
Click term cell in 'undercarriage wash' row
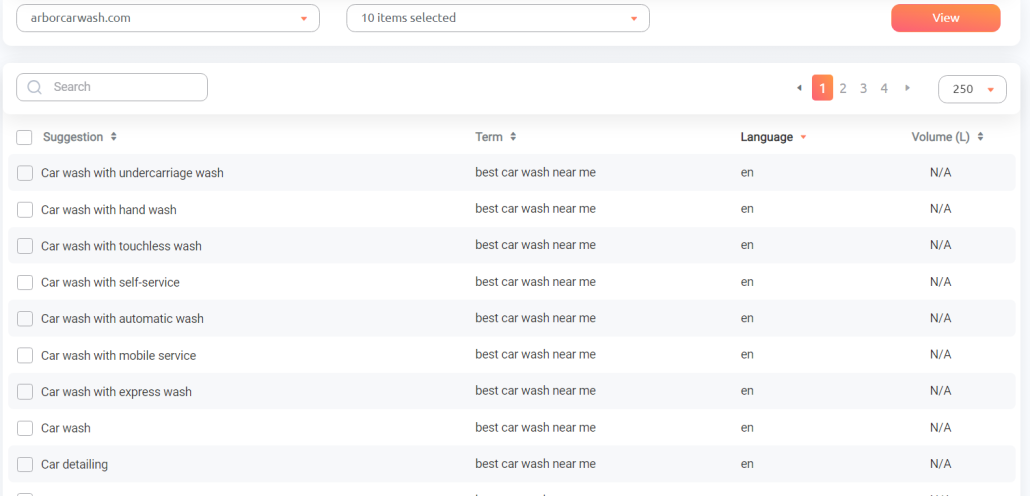(x=535, y=172)
